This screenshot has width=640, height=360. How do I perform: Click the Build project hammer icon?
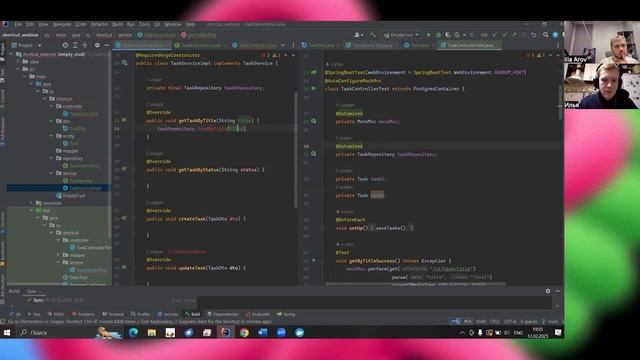373,35
